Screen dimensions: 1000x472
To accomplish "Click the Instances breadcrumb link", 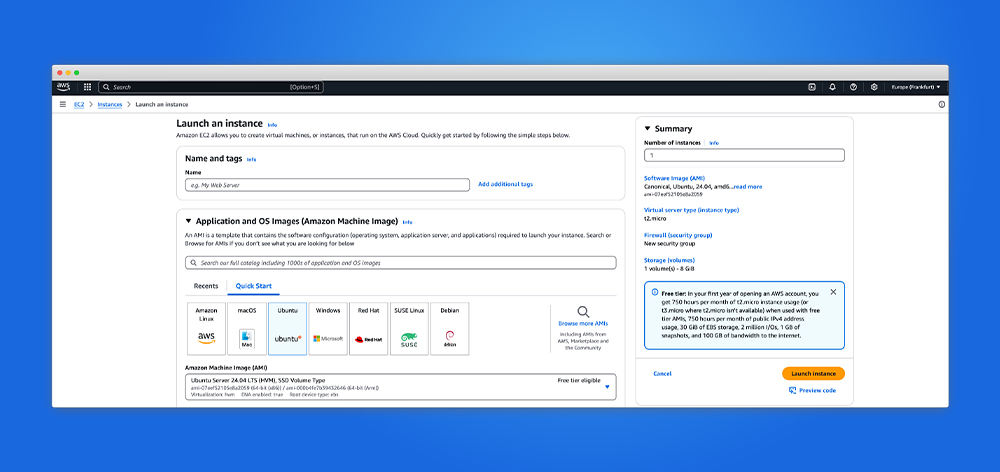I will tap(110, 105).
